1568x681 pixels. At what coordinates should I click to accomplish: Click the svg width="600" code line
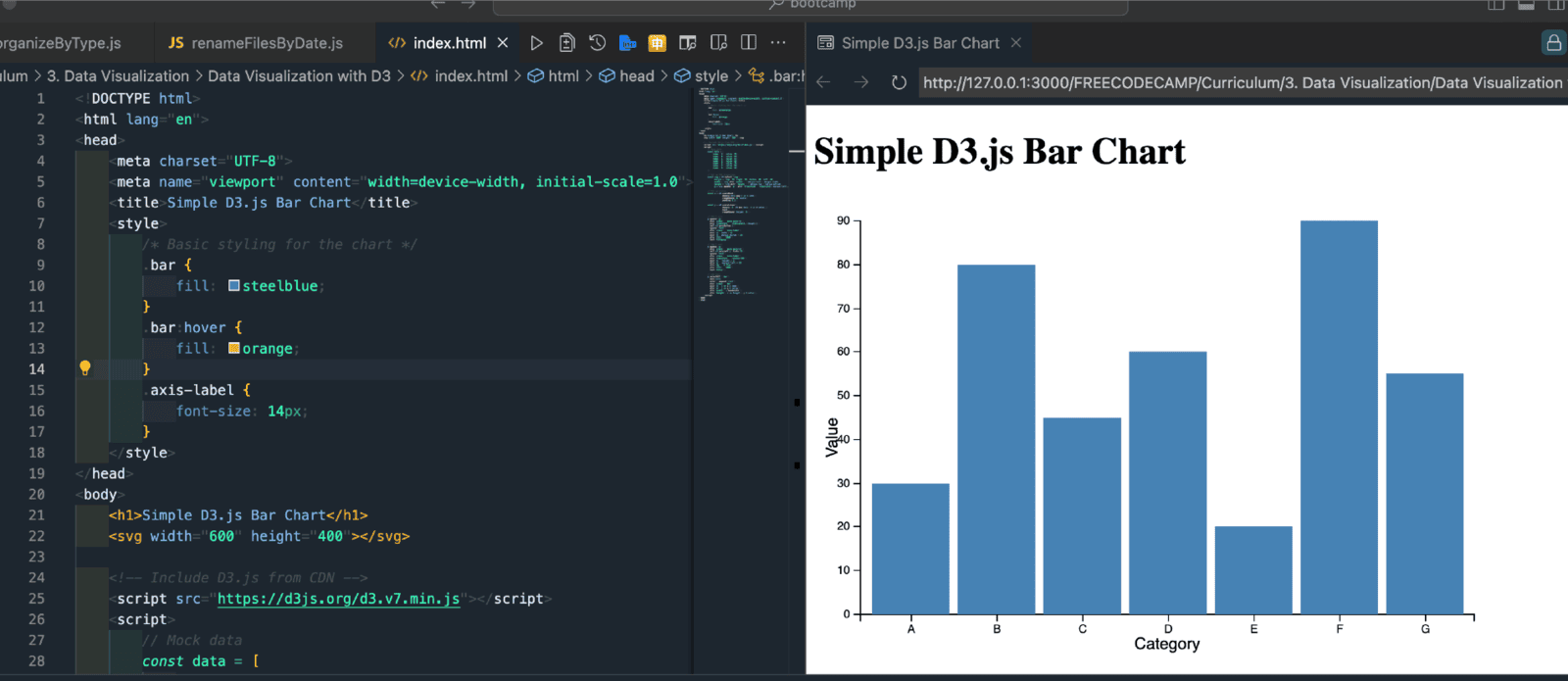point(259,536)
